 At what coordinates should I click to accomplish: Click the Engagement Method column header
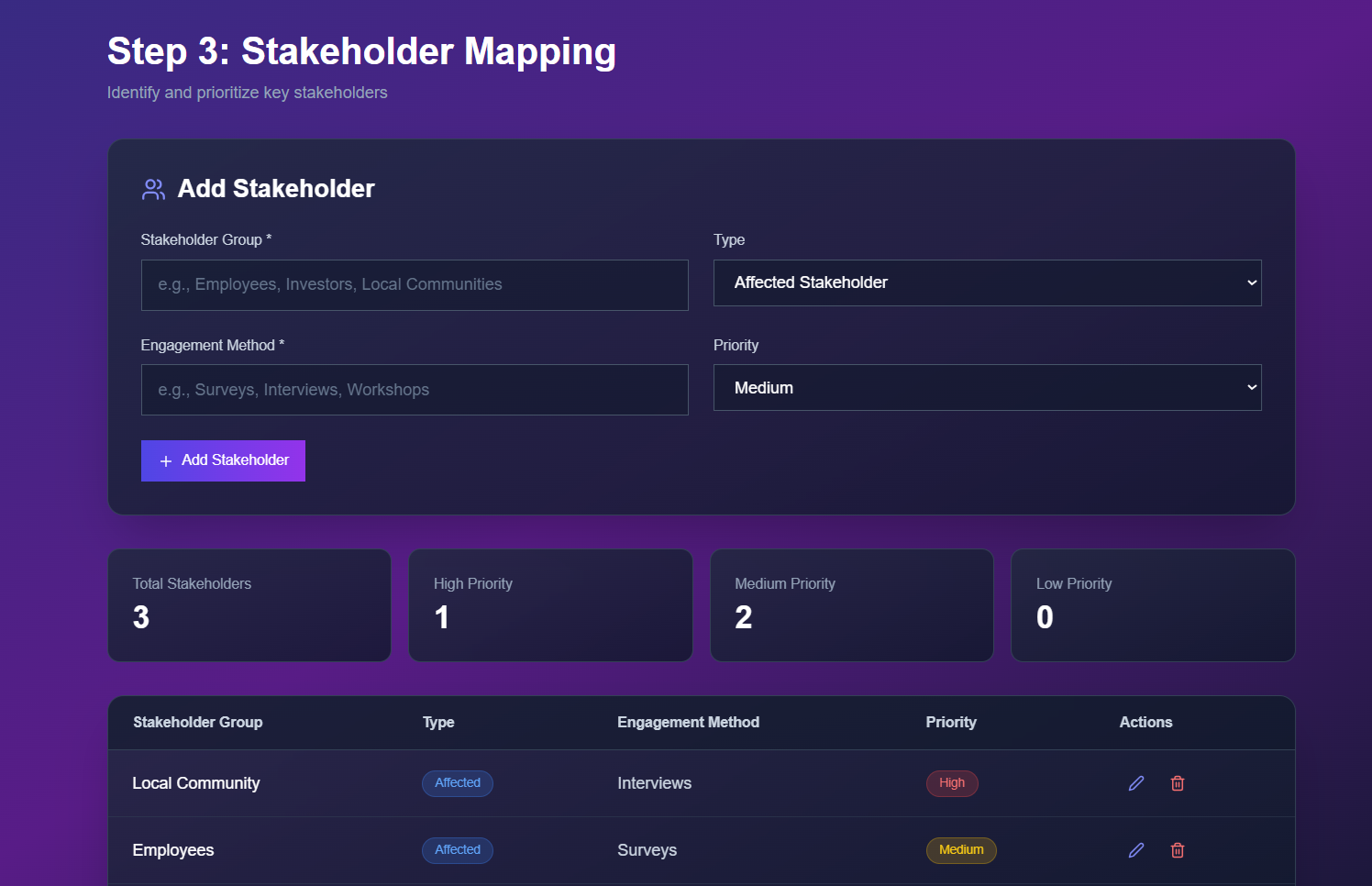click(x=688, y=723)
